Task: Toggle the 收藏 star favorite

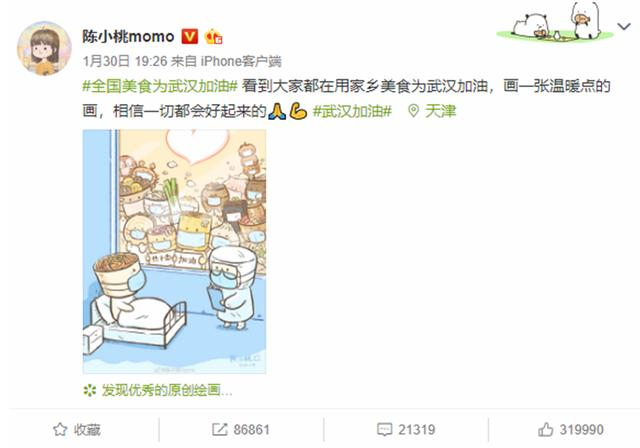Action: click(x=76, y=429)
